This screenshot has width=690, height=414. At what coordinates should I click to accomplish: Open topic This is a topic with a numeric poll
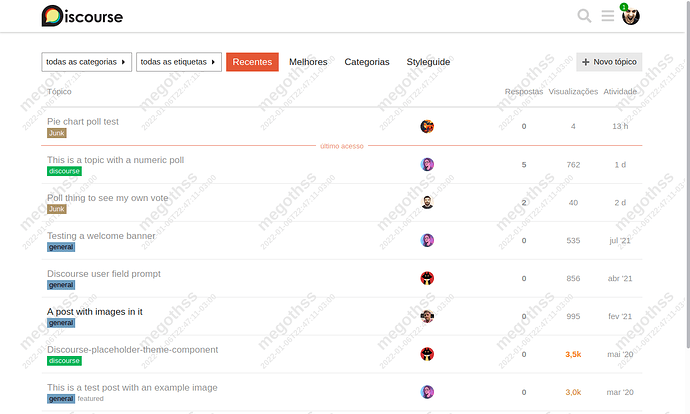[115, 160]
